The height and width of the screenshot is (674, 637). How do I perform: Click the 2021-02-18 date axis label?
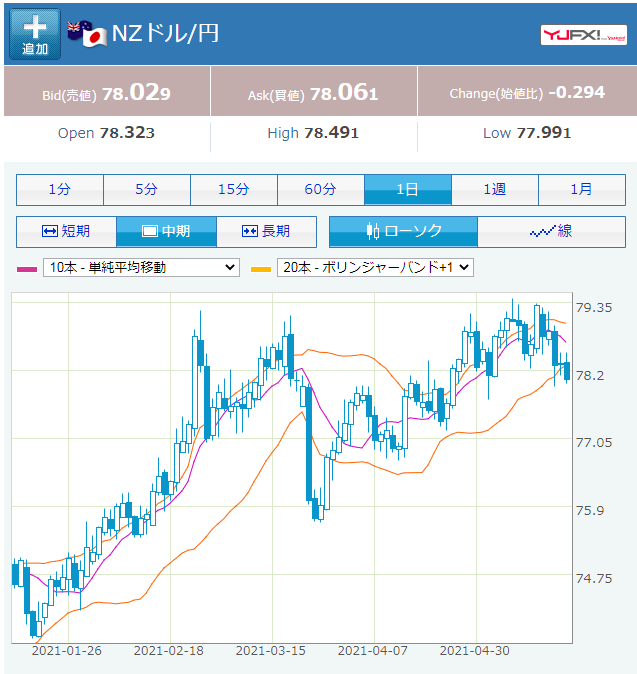pos(168,651)
